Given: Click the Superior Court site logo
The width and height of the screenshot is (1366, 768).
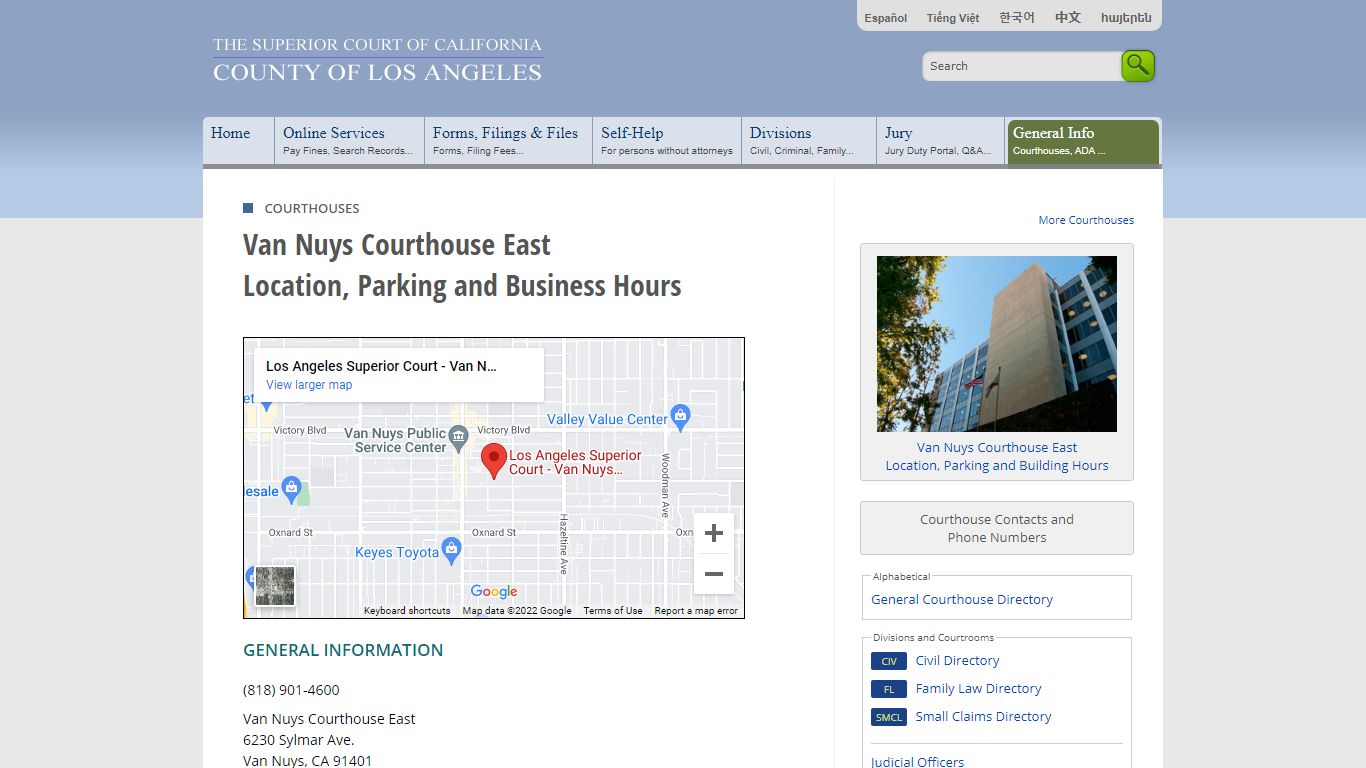Looking at the screenshot, I should pyautogui.click(x=377, y=59).
